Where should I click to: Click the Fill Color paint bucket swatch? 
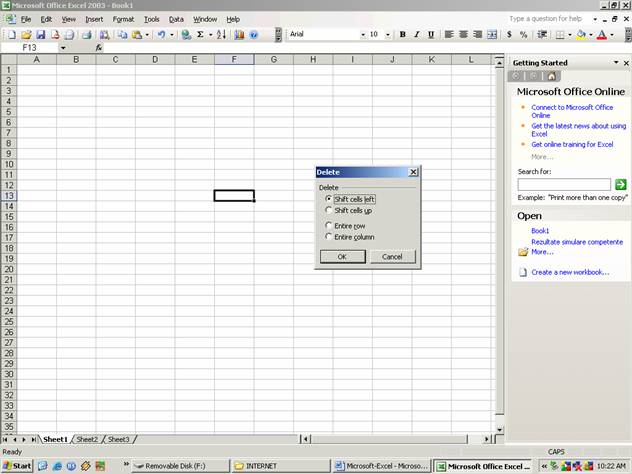pyautogui.click(x=581, y=35)
